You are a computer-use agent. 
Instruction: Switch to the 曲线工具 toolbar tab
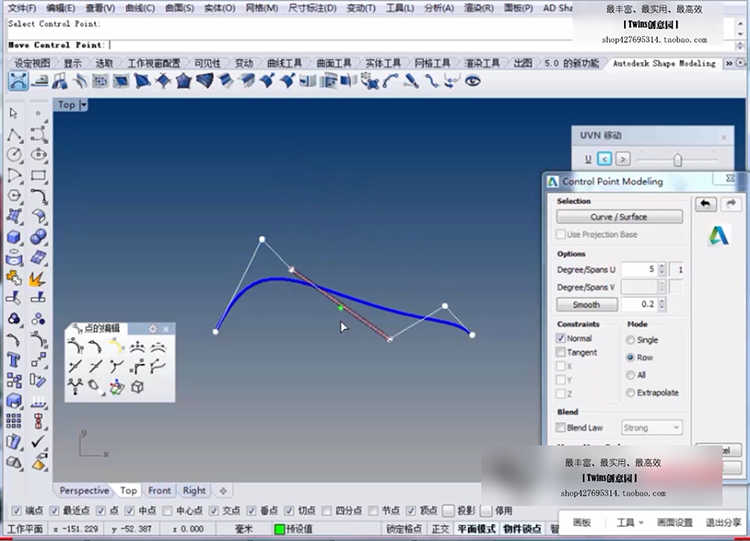(284, 63)
